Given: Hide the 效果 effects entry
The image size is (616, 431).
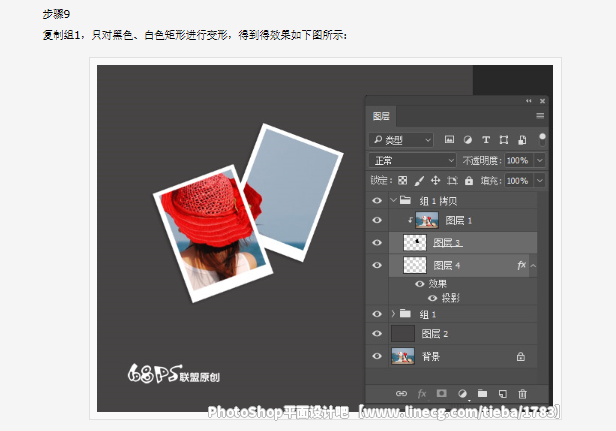Looking at the screenshot, I should [x=420, y=284].
